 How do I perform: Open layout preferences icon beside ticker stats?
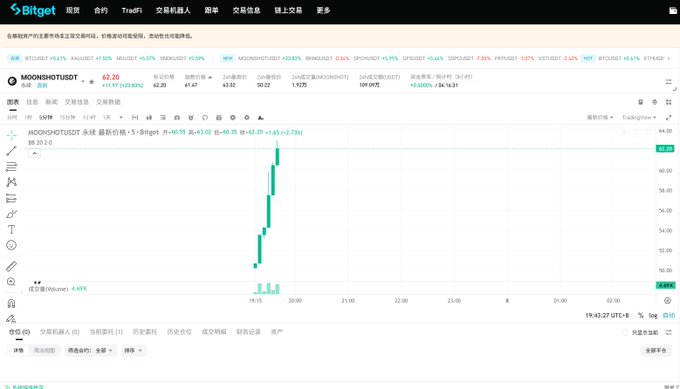(668, 82)
